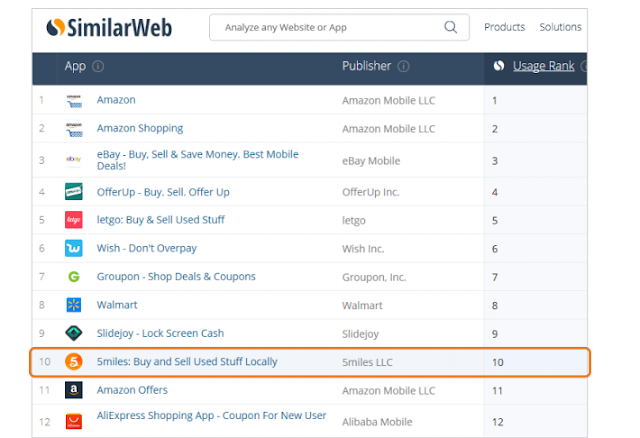Click publisher Amazon Mobile LLC in Amazon Offers row
This screenshot has height=438, width=640.
389,391
